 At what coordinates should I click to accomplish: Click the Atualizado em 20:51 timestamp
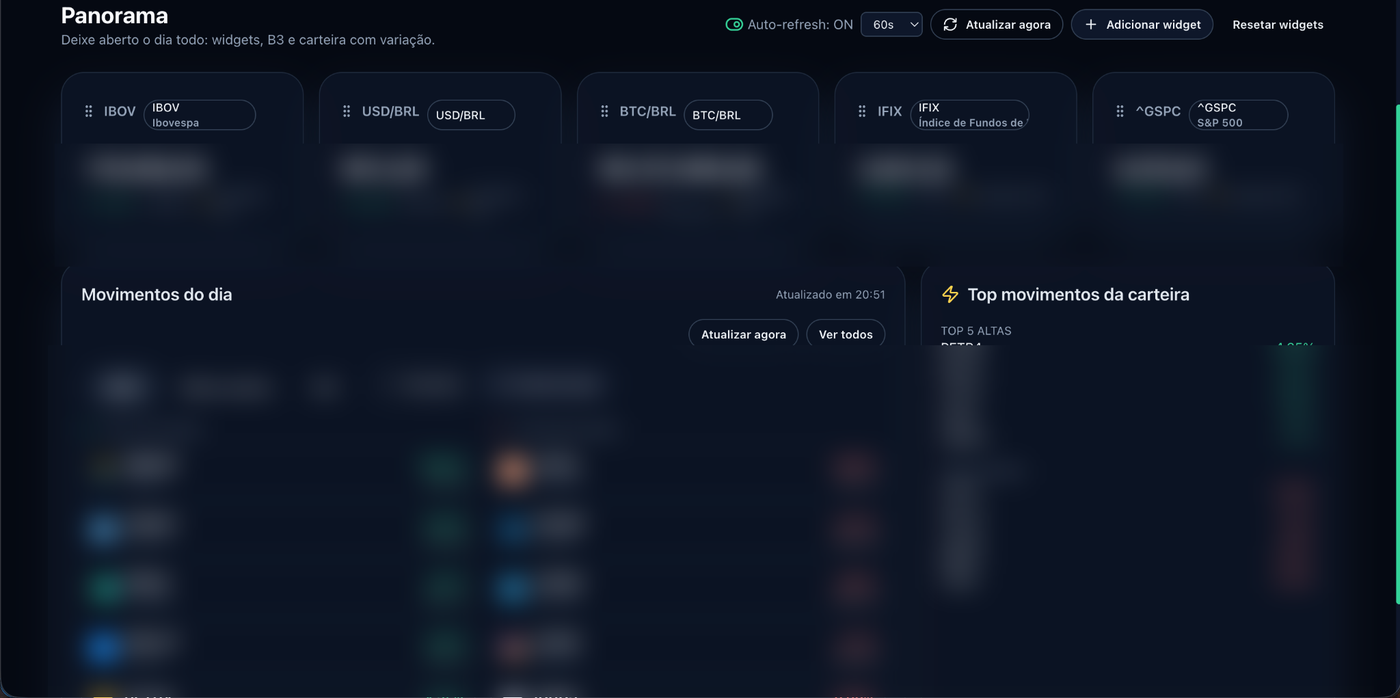[x=830, y=295]
